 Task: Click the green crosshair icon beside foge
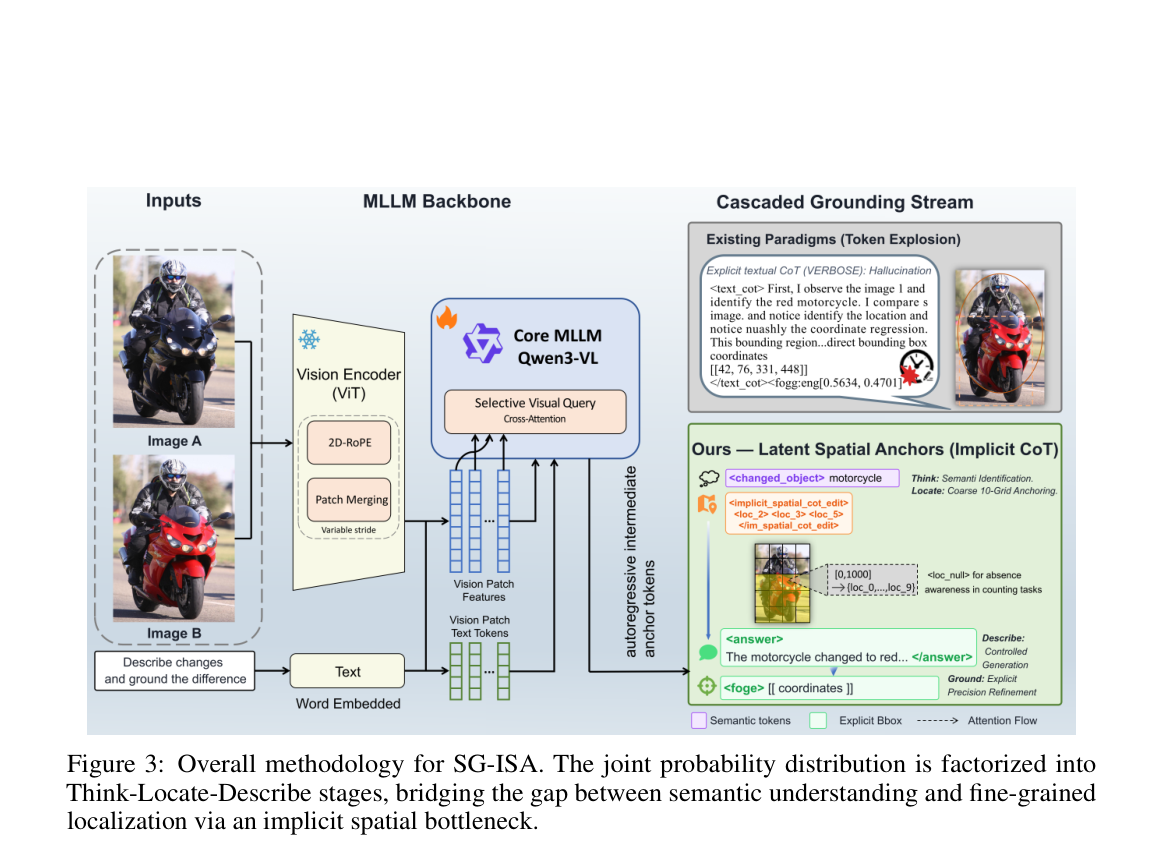[x=707, y=686]
